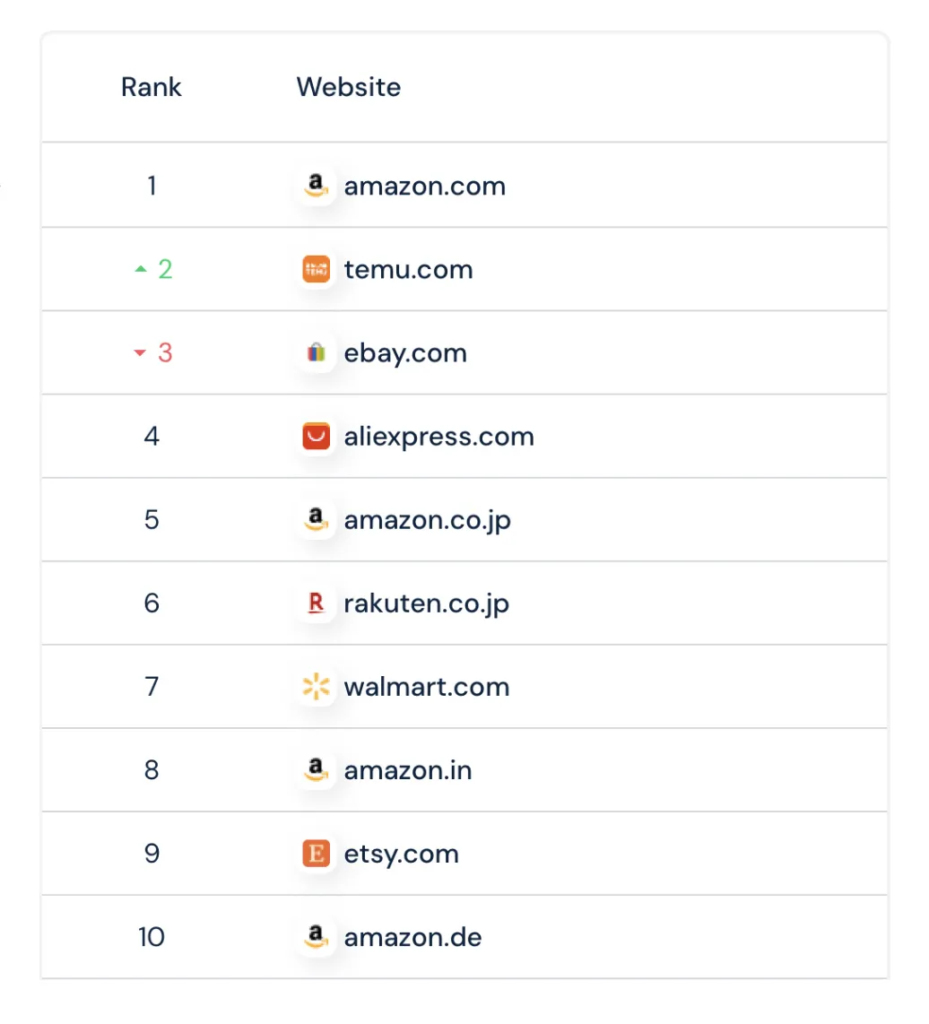Open the aliexpress.com link
The width and height of the screenshot is (929, 1024).
point(439,436)
